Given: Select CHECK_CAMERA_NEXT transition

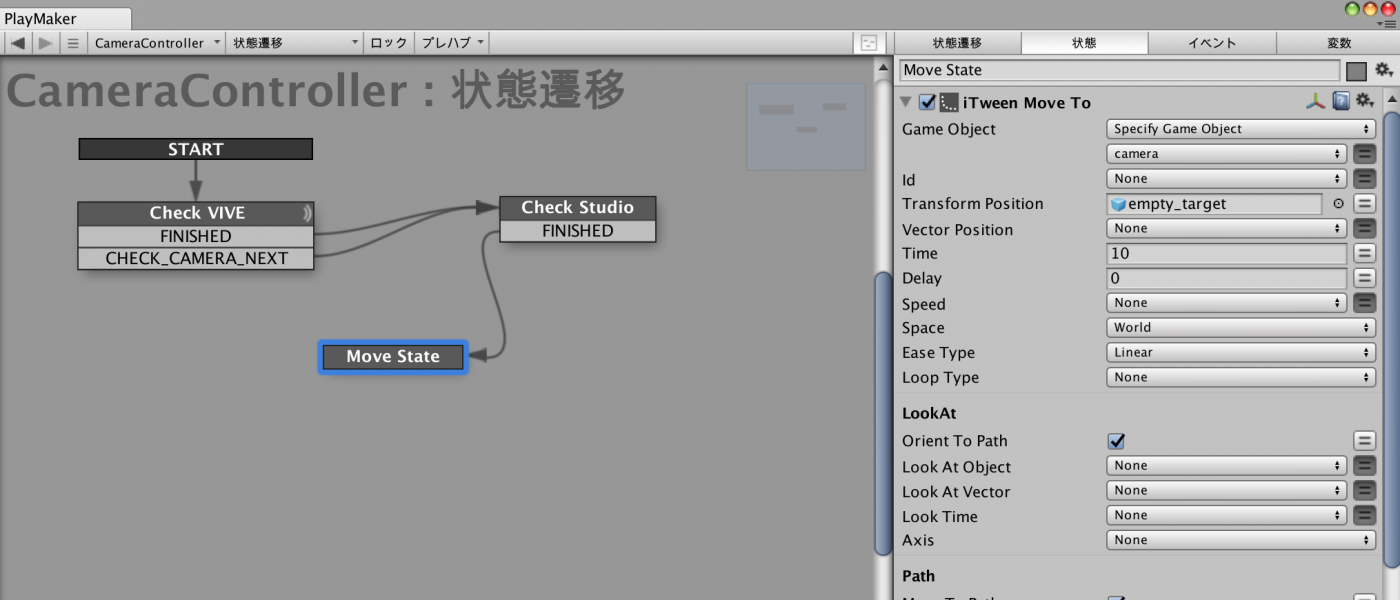Looking at the screenshot, I should click(x=196, y=258).
